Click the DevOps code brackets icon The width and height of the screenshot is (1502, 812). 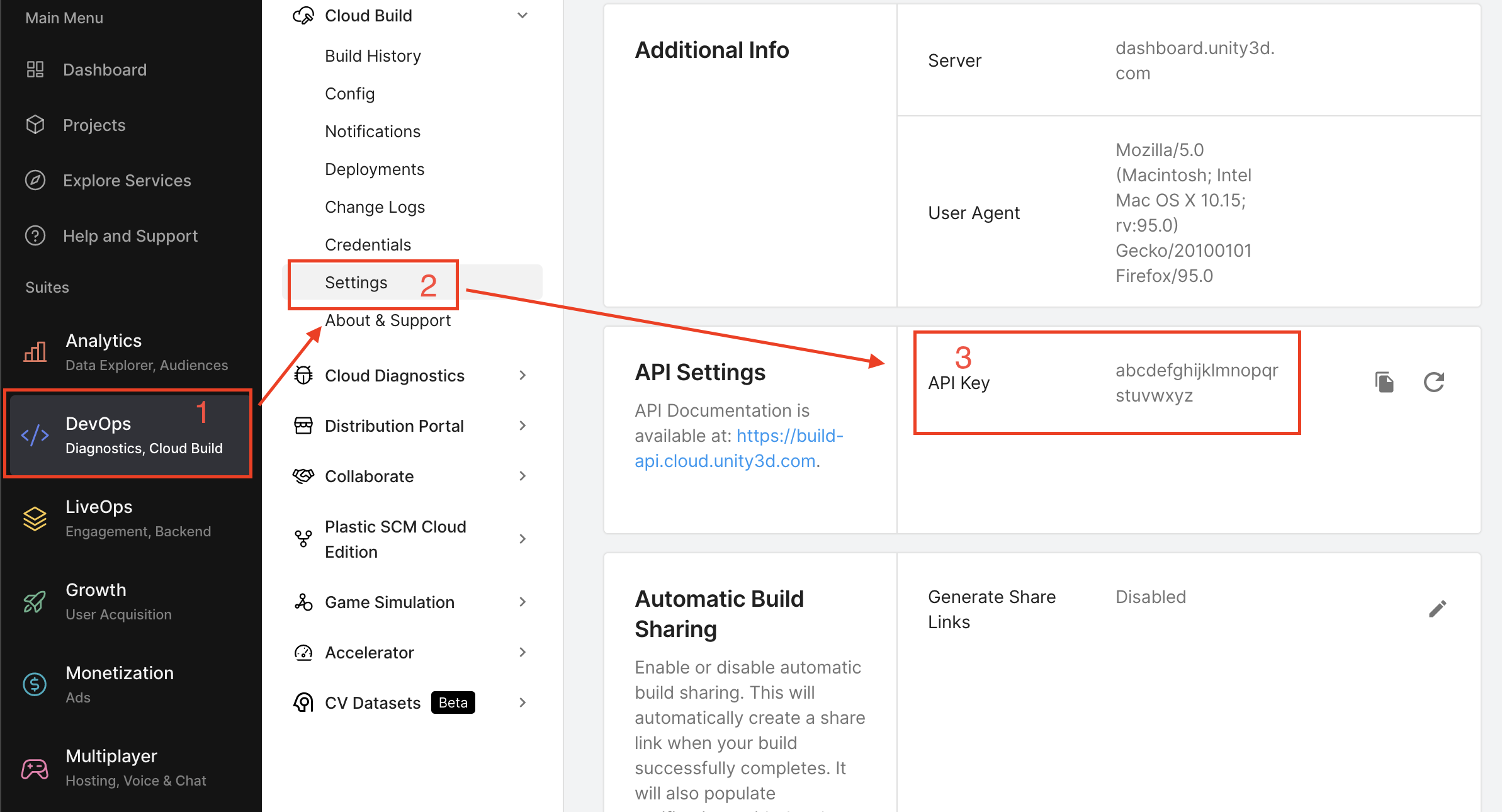pos(35,435)
